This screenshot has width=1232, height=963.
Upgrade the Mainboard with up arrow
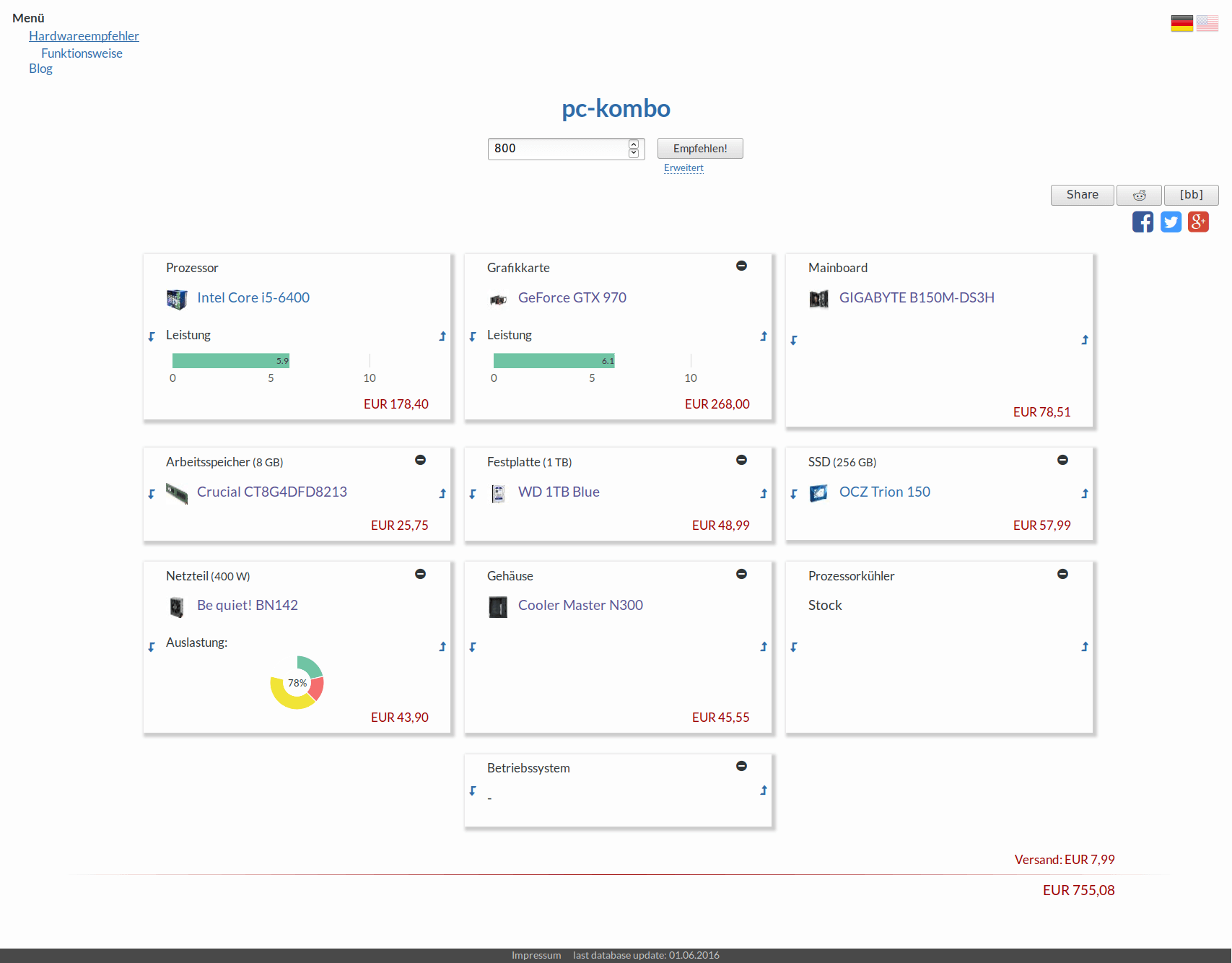point(1085,340)
